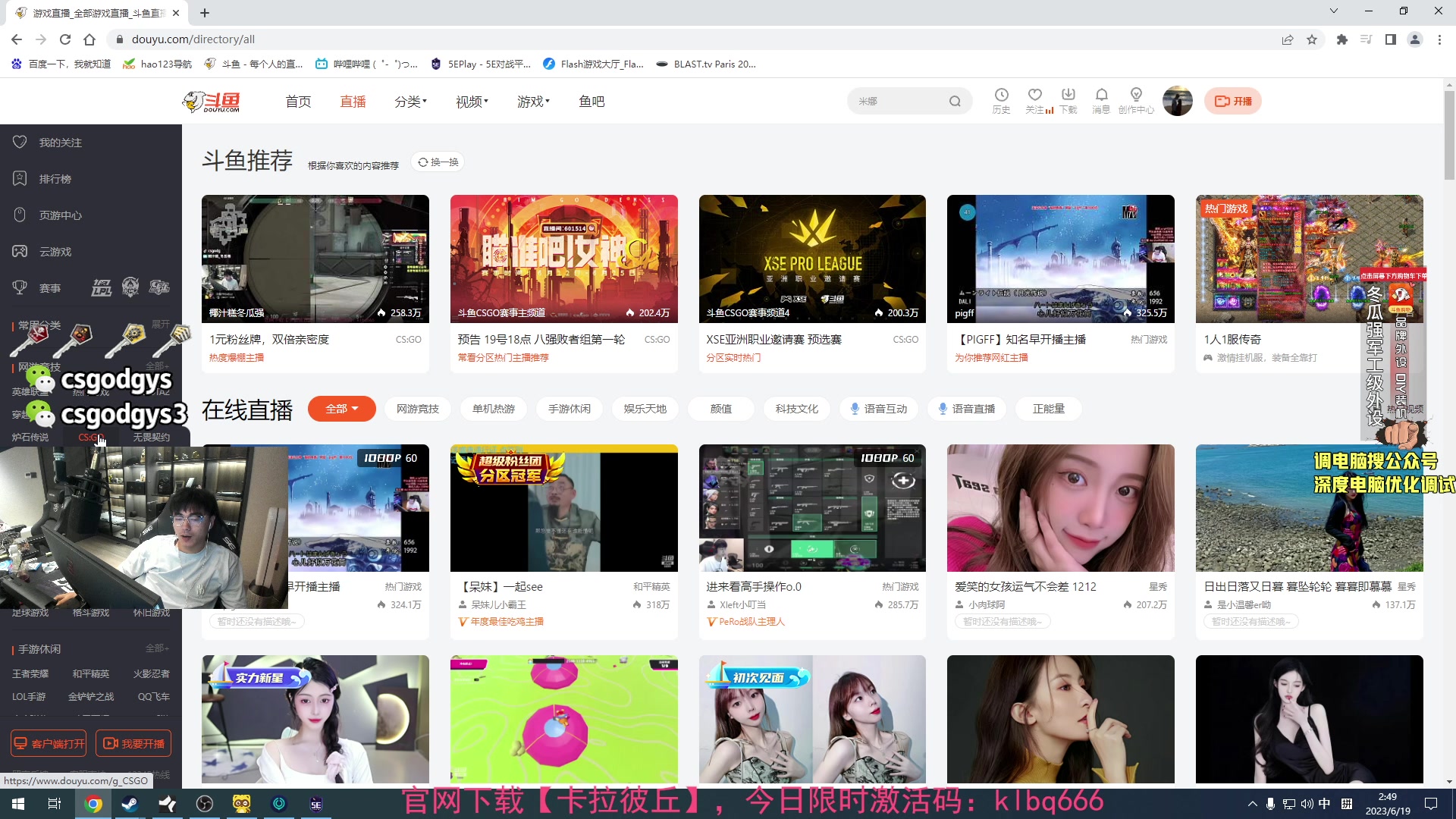Click 客户端打开 open in client
The width and height of the screenshot is (1456, 819).
click(49, 743)
